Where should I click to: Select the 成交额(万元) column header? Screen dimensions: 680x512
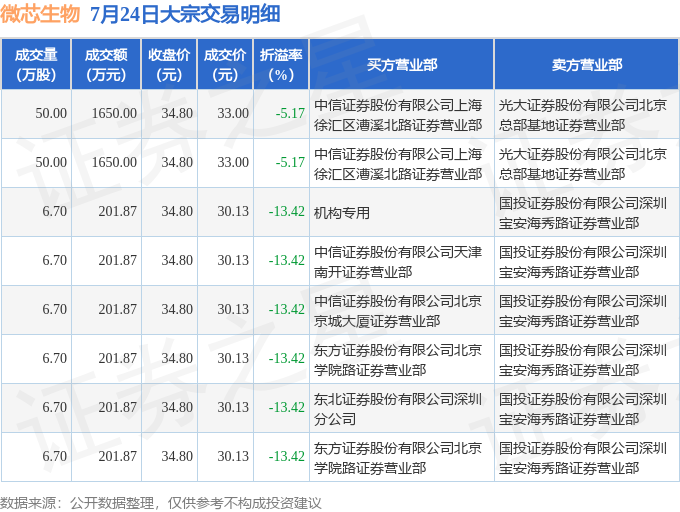[106, 65]
